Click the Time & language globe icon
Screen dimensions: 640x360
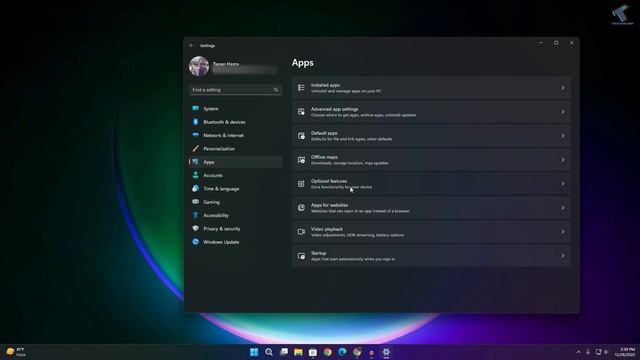click(196, 189)
